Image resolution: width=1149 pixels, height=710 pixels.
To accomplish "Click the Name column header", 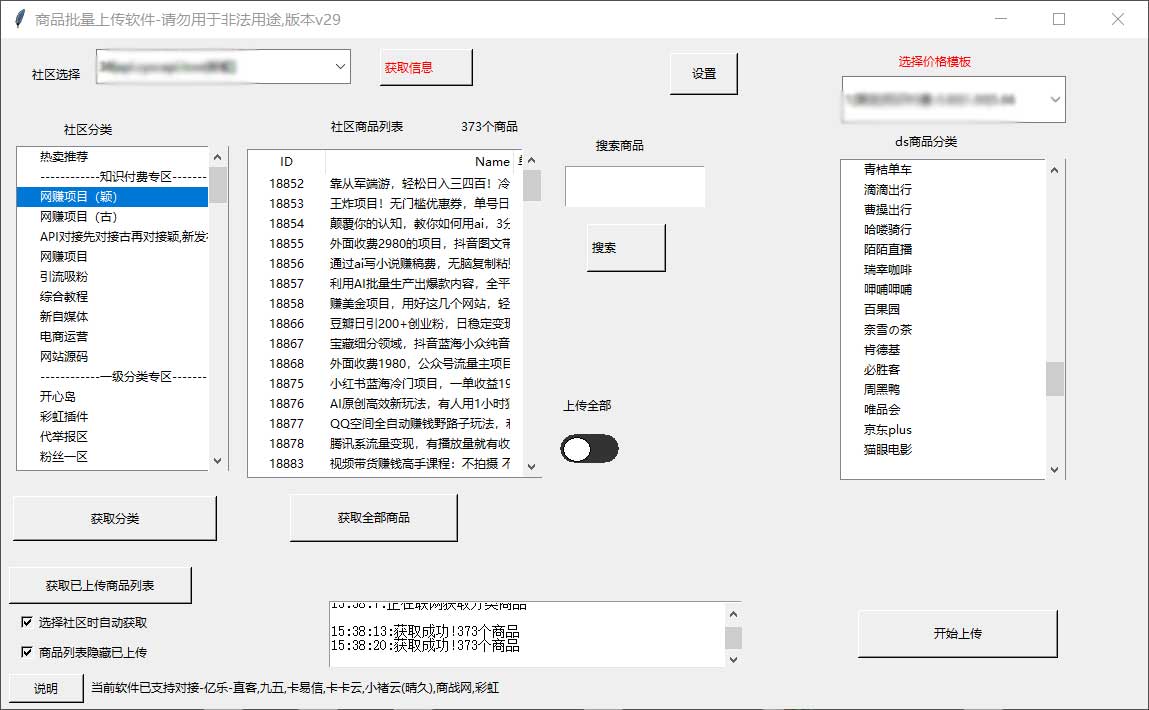I will click(x=421, y=161).
